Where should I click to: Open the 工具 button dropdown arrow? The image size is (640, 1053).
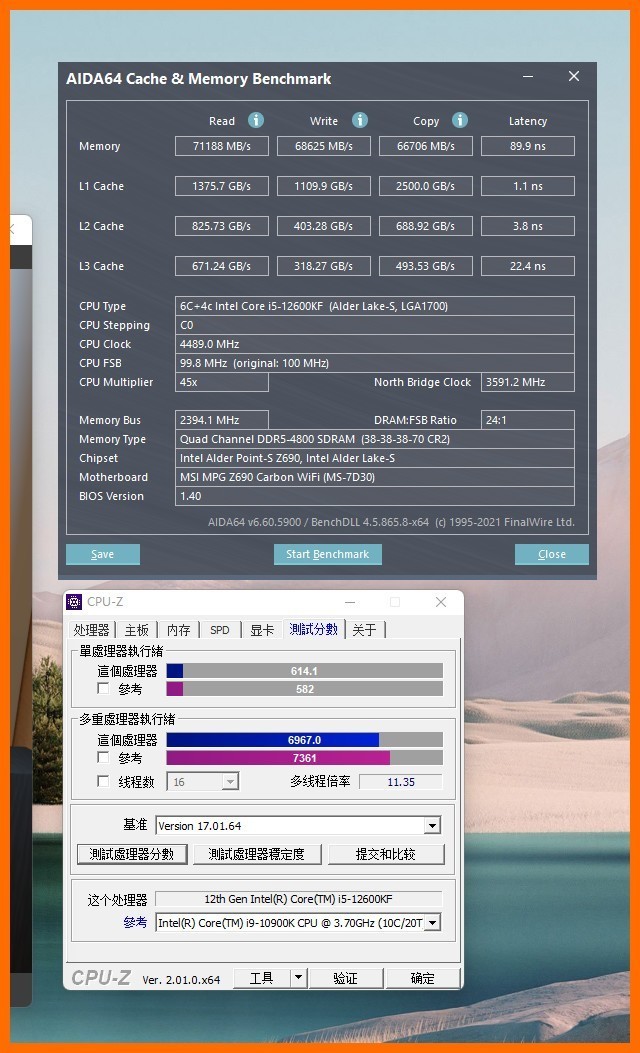point(299,978)
